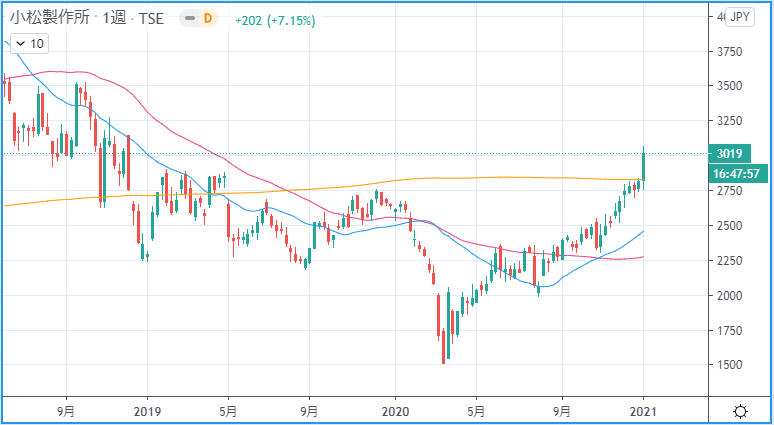
Task: Click the +202 (+7.15%) change value
Action: click(x=273, y=20)
